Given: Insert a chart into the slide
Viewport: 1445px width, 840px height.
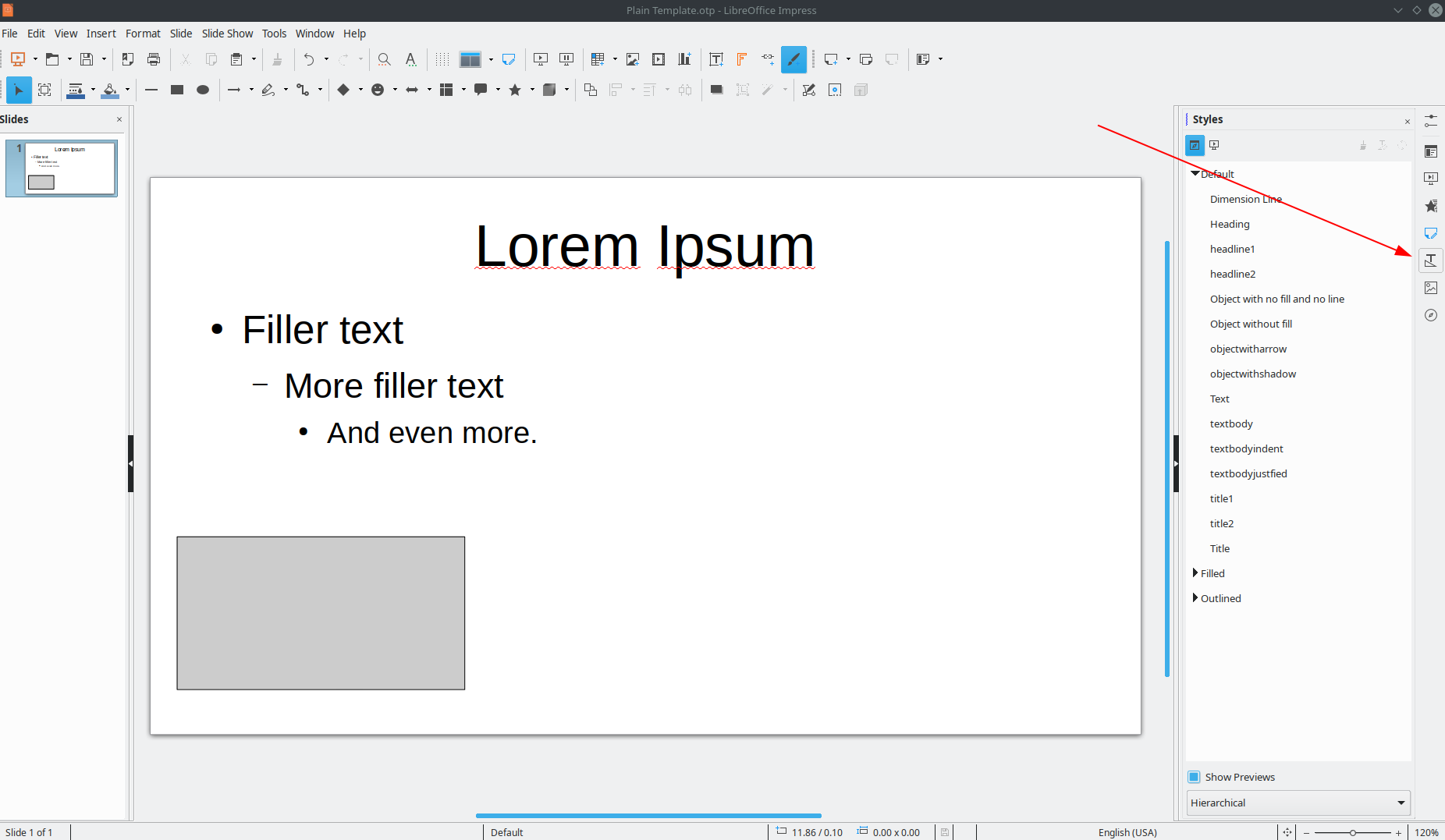Looking at the screenshot, I should pos(684,59).
